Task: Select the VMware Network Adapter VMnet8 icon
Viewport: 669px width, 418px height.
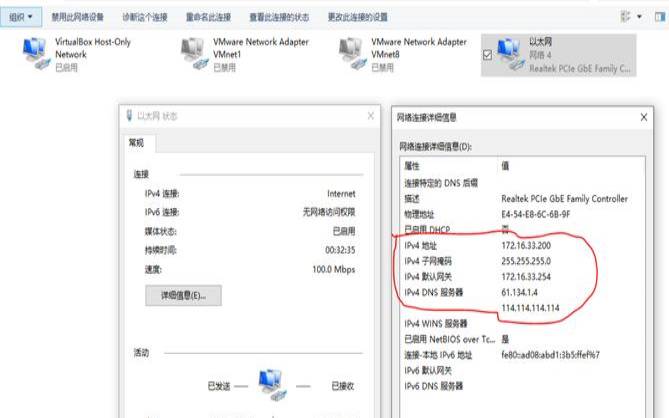Action: click(352, 53)
